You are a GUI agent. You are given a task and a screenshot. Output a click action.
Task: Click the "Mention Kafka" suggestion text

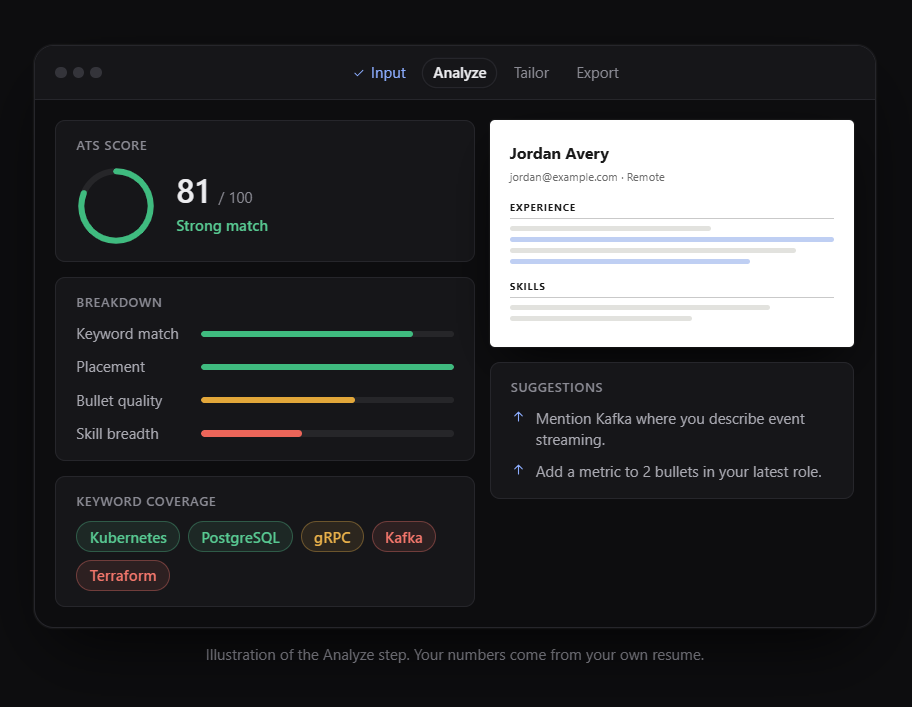coord(670,429)
